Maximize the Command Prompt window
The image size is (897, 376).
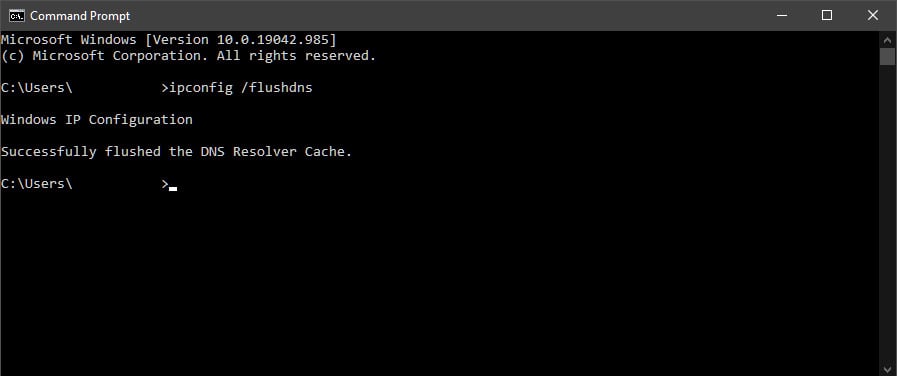(x=827, y=15)
